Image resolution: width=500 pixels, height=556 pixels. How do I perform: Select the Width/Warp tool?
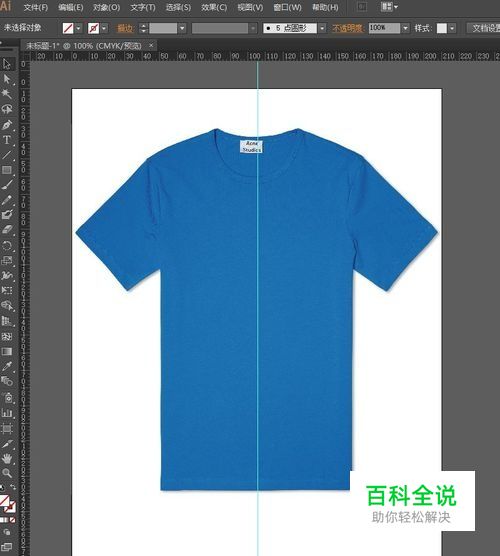click(7, 276)
